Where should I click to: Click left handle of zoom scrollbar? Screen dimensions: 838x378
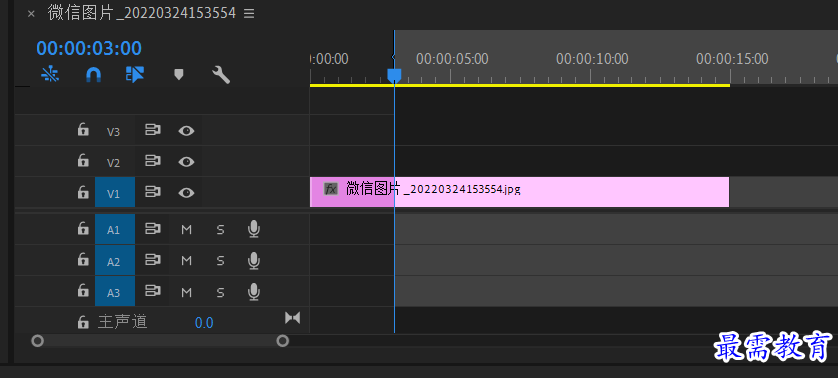tap(37, 341)
